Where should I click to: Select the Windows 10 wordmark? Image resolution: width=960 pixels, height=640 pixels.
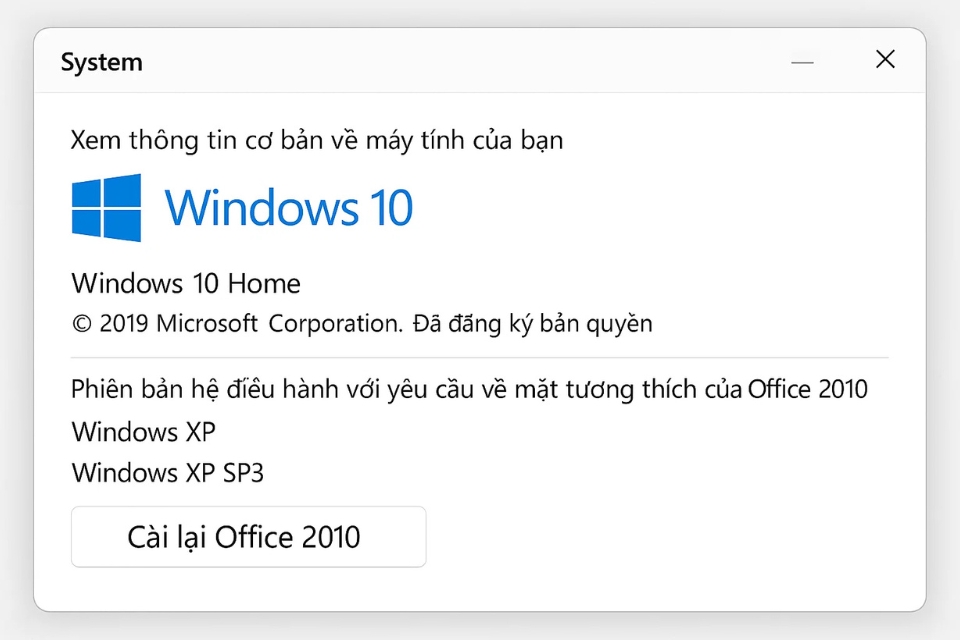[288, 207]
